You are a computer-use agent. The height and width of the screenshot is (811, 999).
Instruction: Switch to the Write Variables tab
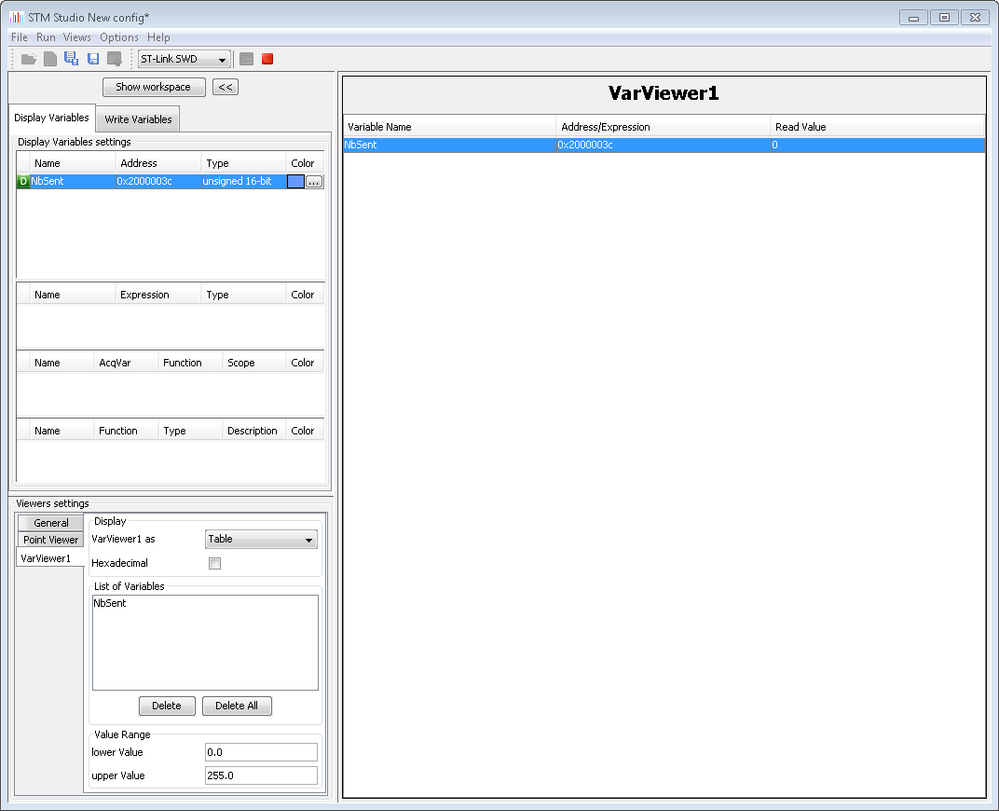coord(138,119)
